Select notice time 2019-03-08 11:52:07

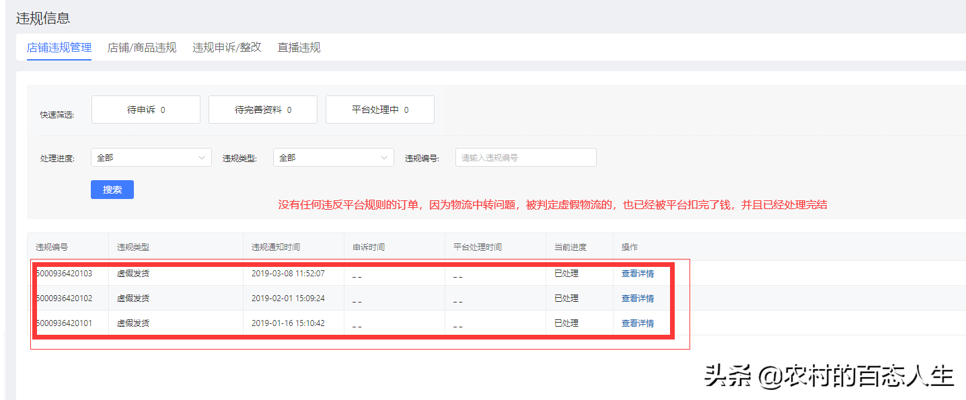tap(288, 274)
